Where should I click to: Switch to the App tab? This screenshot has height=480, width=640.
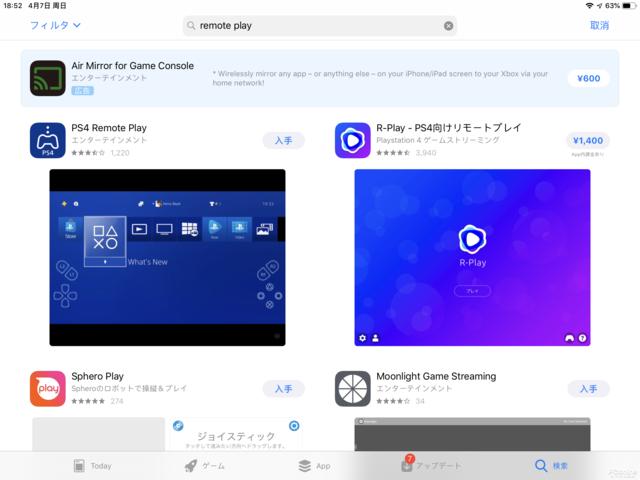(314, 465)
